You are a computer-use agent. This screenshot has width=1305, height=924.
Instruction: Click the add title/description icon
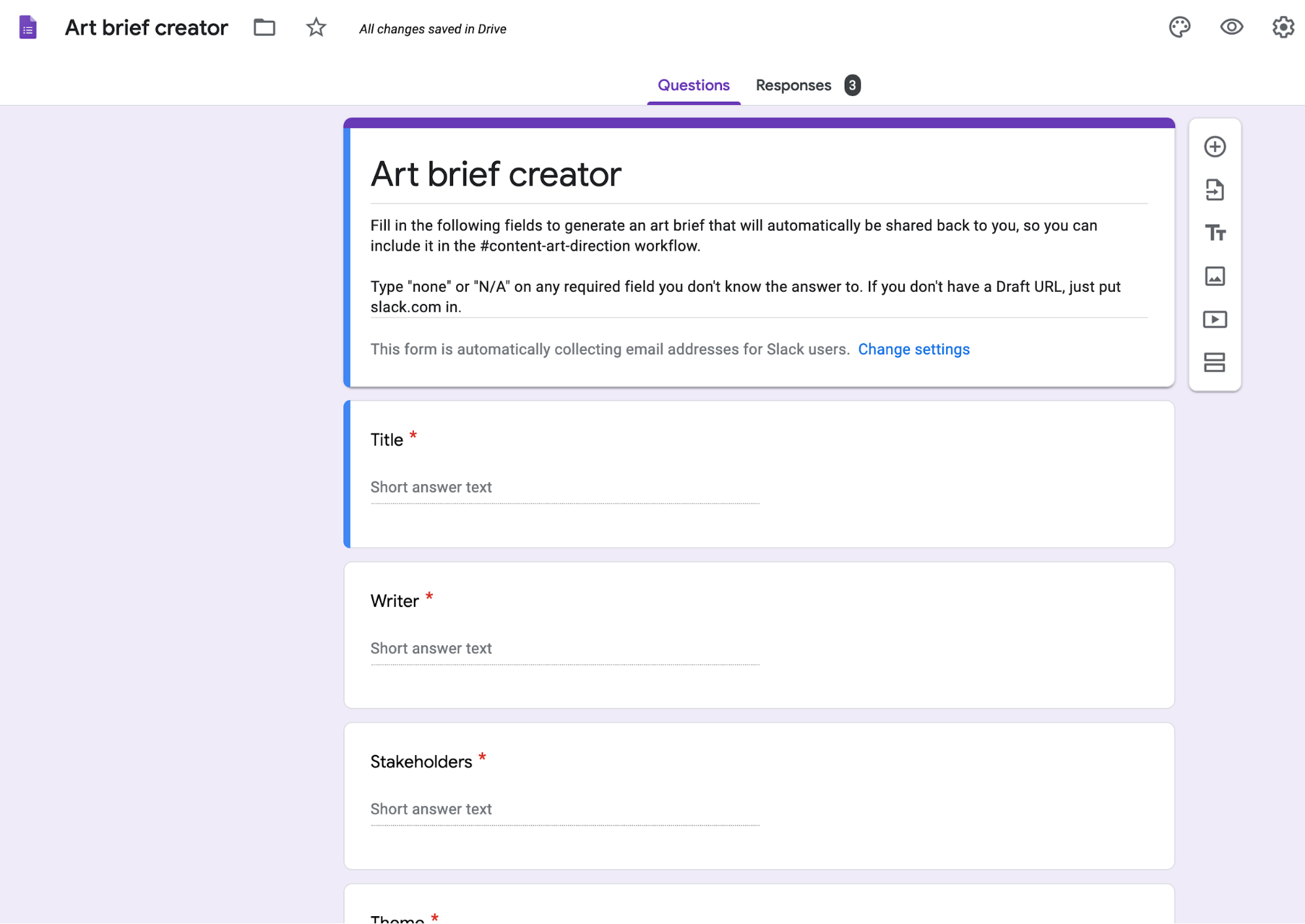coord(1215,232)
